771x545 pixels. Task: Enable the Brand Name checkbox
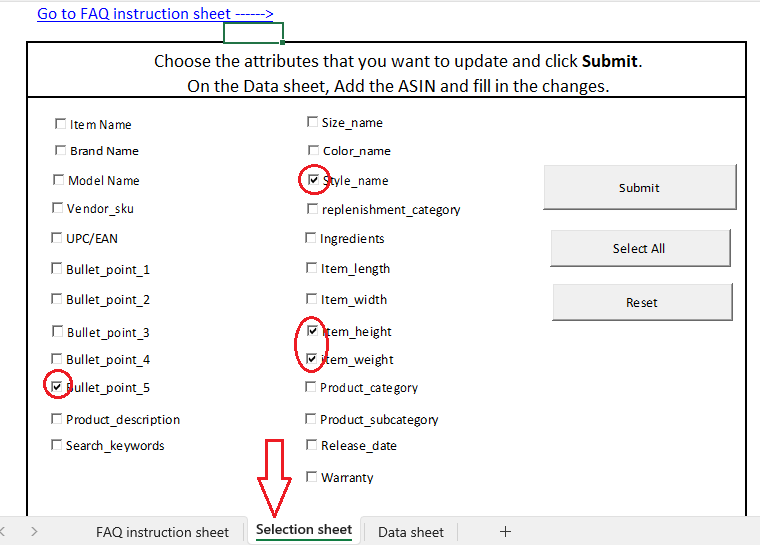coord(61,151)
